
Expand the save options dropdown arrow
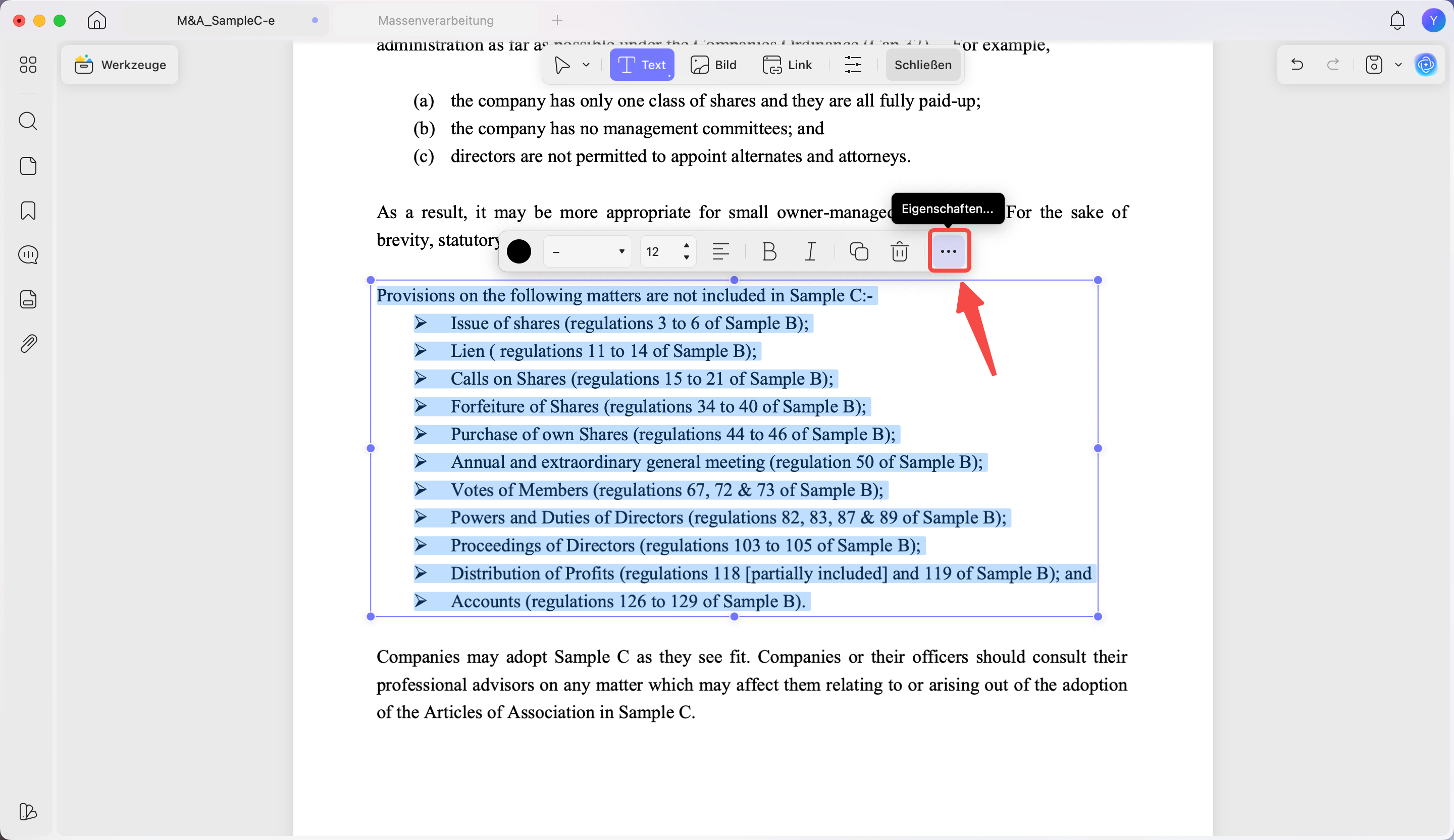click(x=1398, y=65)
